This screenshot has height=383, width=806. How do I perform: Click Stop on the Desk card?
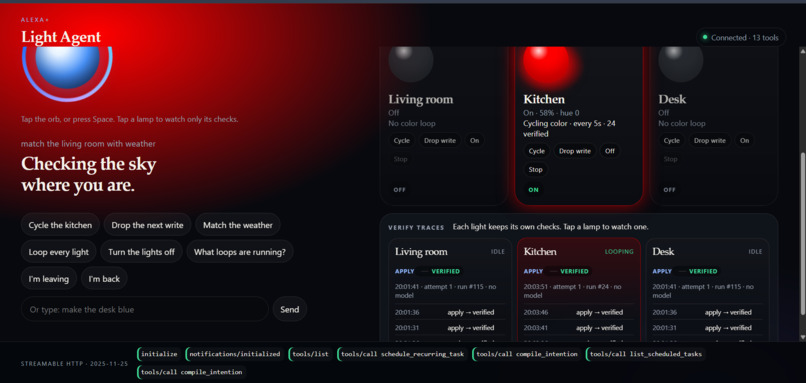[670, 159]
